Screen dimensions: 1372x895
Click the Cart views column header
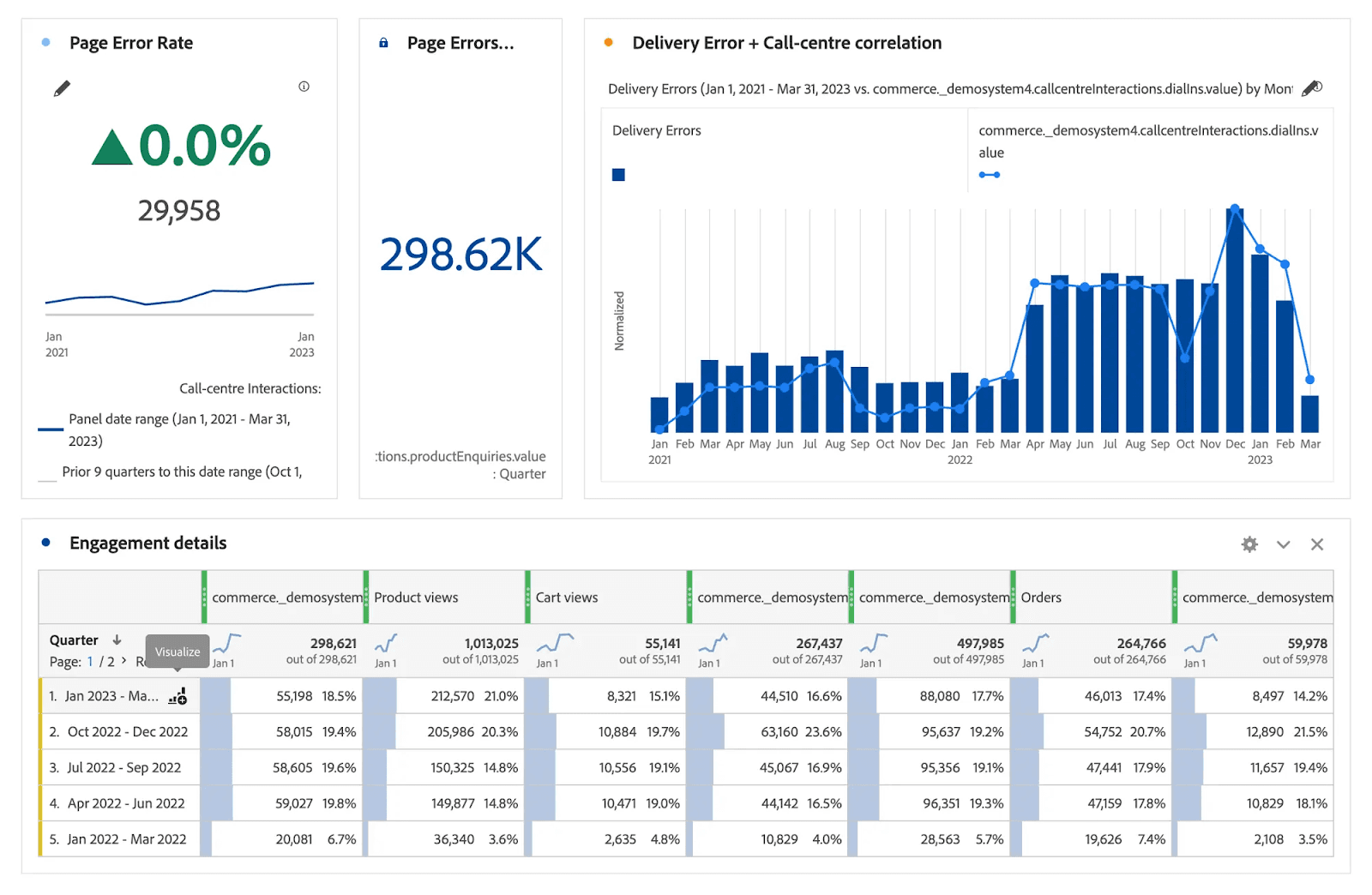coord(567,598)
